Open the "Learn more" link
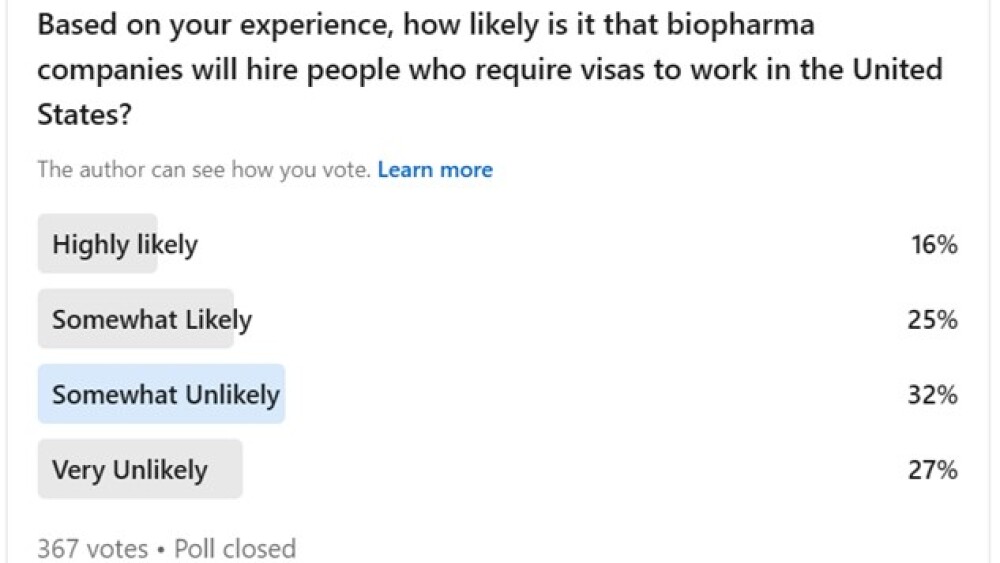The image size is (1000, 563). point(435,170)
